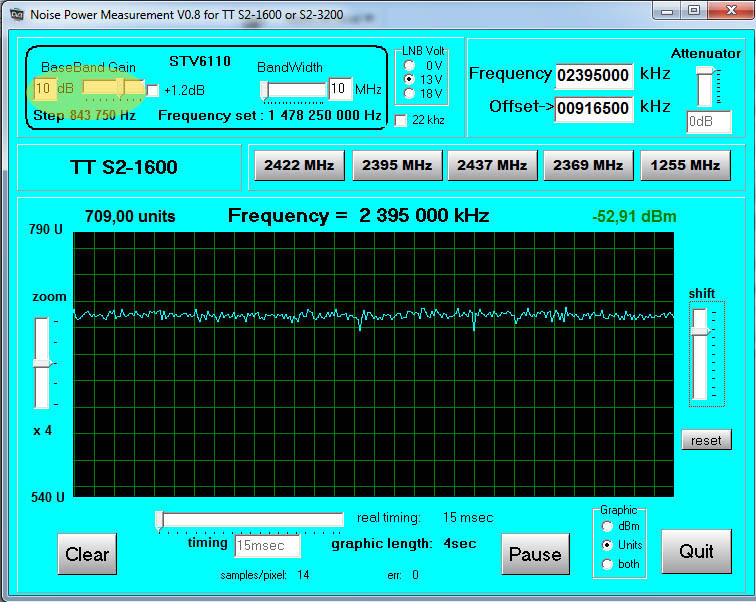Click the STV6110 label
The image size is (756, 602).
200,61
